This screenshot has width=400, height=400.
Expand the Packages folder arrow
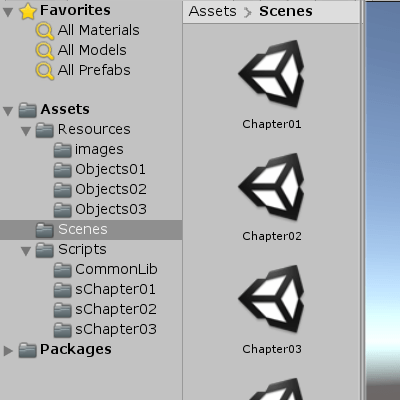pyautogui.click(x=8, y=351)
